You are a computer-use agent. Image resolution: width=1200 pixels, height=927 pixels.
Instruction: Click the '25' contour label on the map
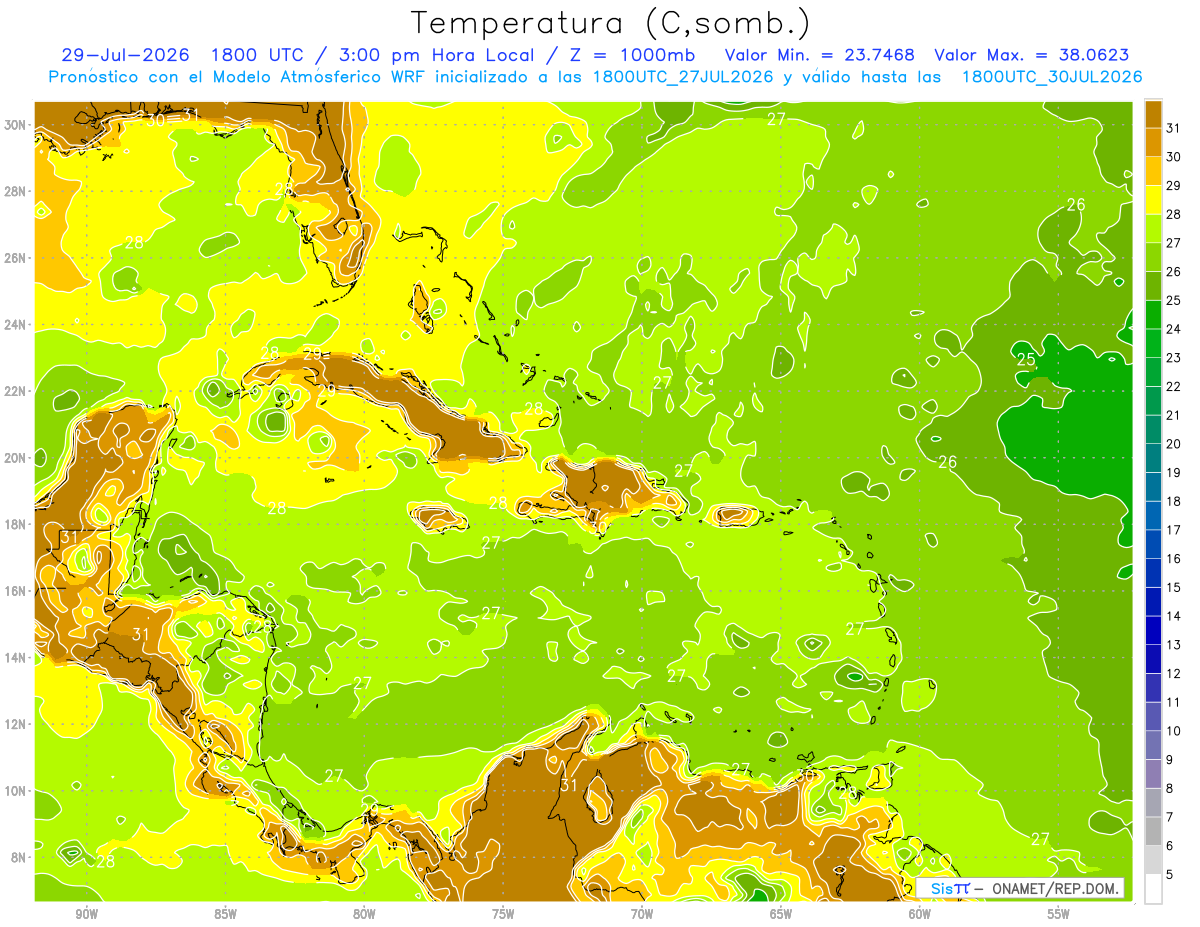[1026, 359]
